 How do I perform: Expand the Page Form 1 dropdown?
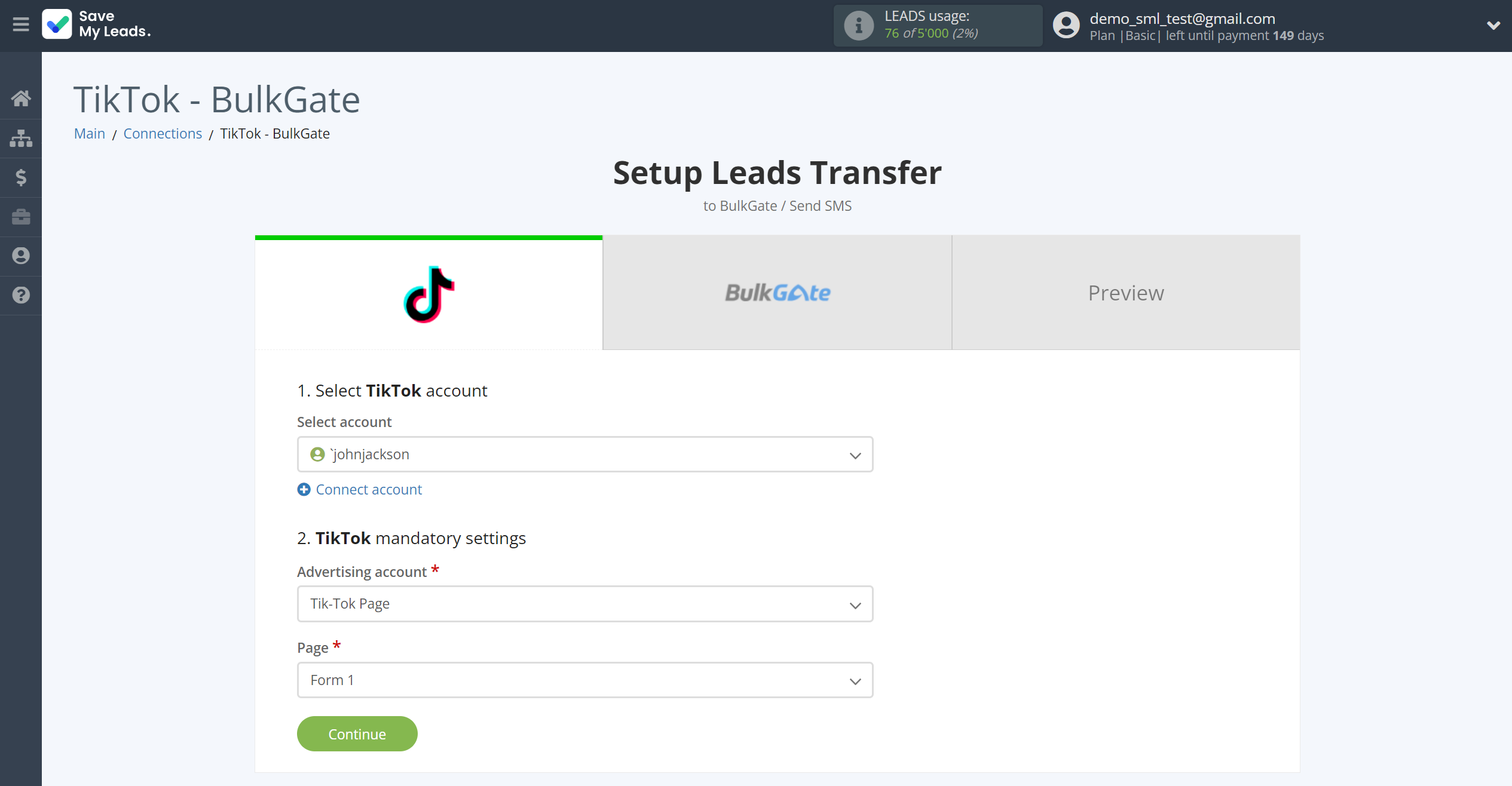[855, 680]
